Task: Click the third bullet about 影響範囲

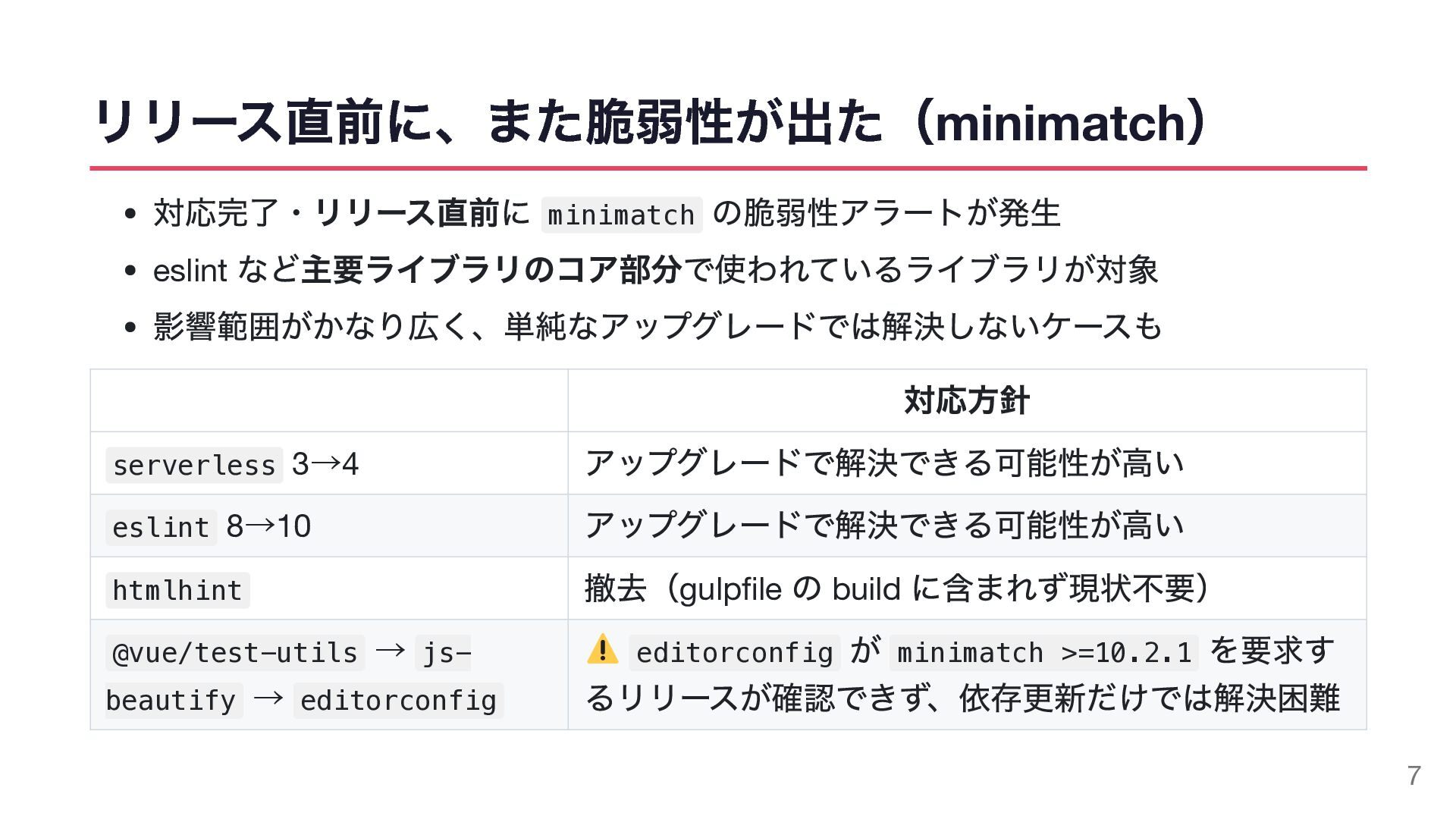Action: click(x=657, y=326)
